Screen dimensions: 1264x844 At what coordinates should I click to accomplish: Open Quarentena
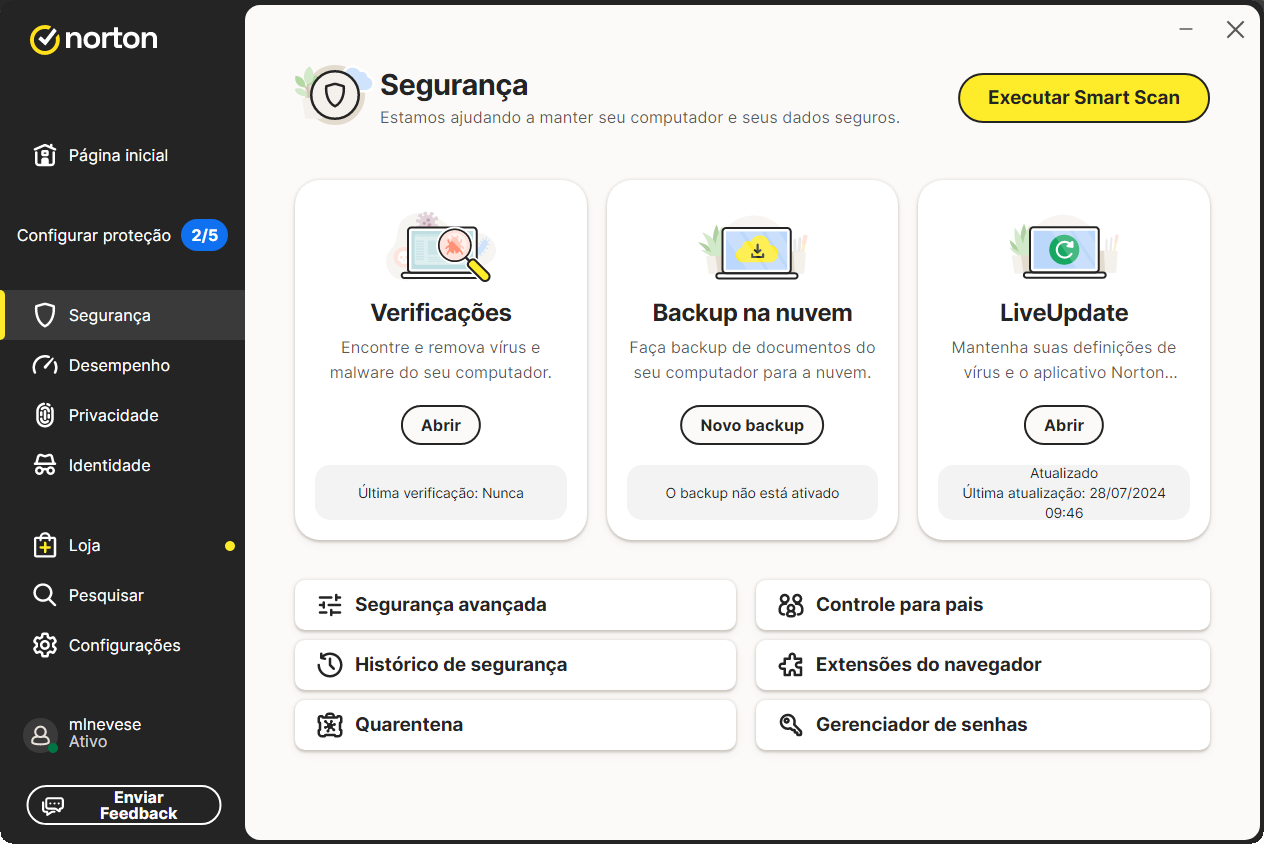coord(515,725)
